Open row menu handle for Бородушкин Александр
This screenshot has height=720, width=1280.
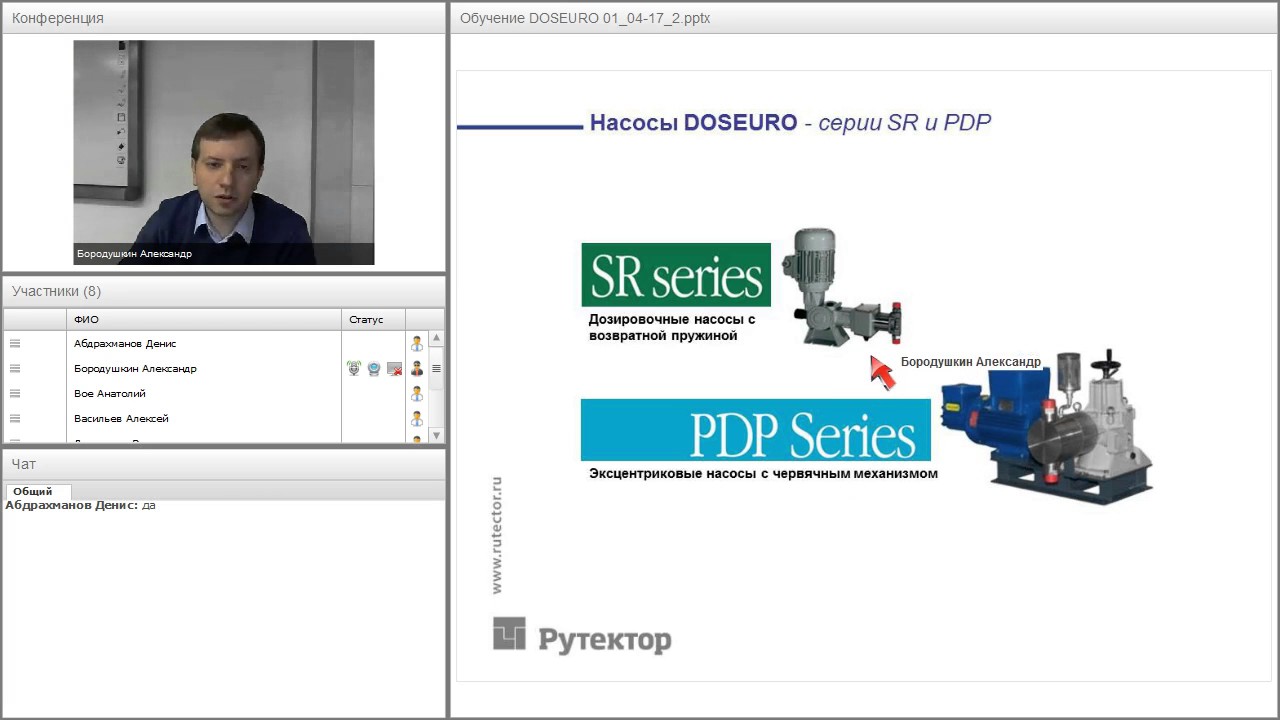pos(15,368)
